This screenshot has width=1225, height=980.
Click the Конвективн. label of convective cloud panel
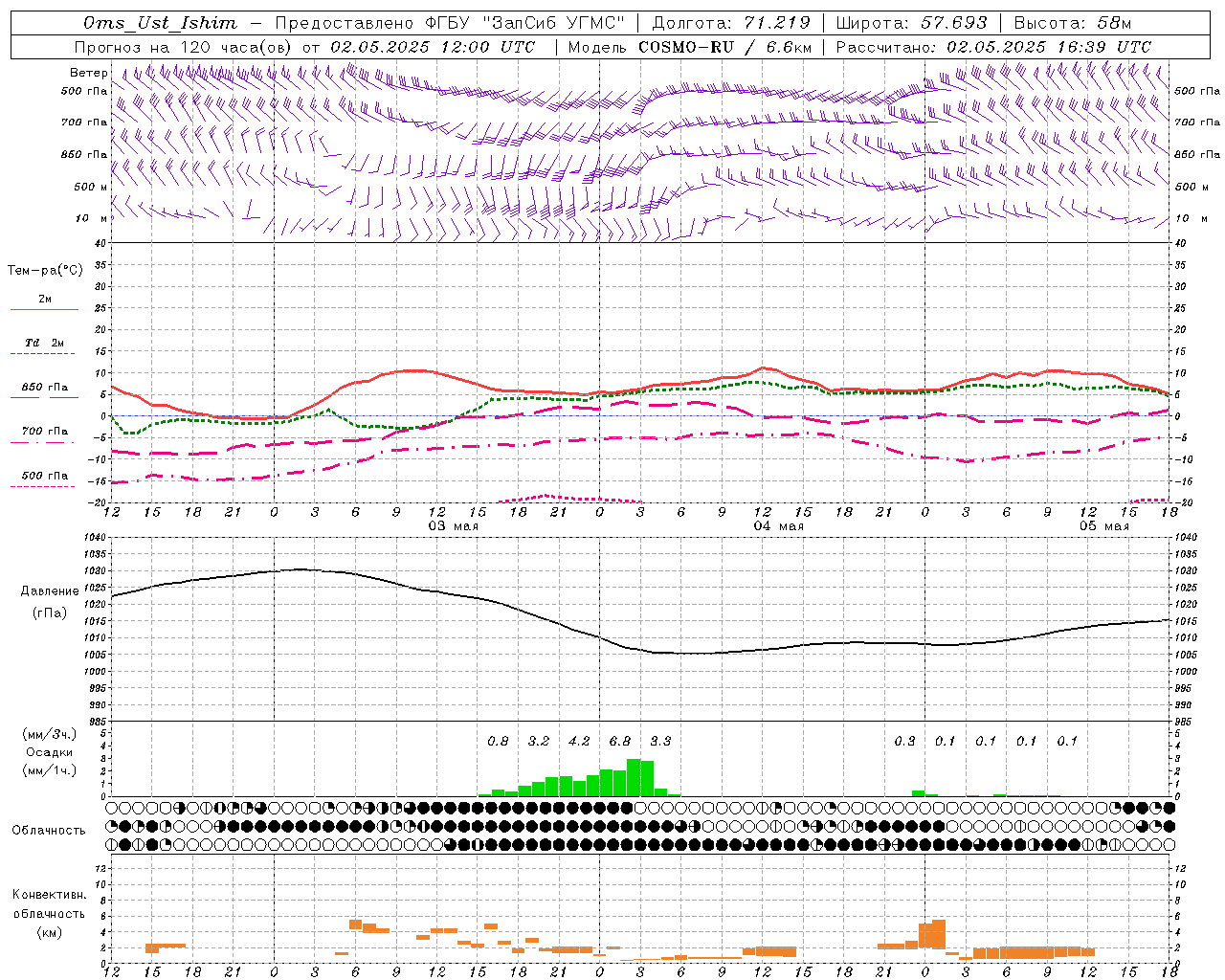[x=49, y=895]
